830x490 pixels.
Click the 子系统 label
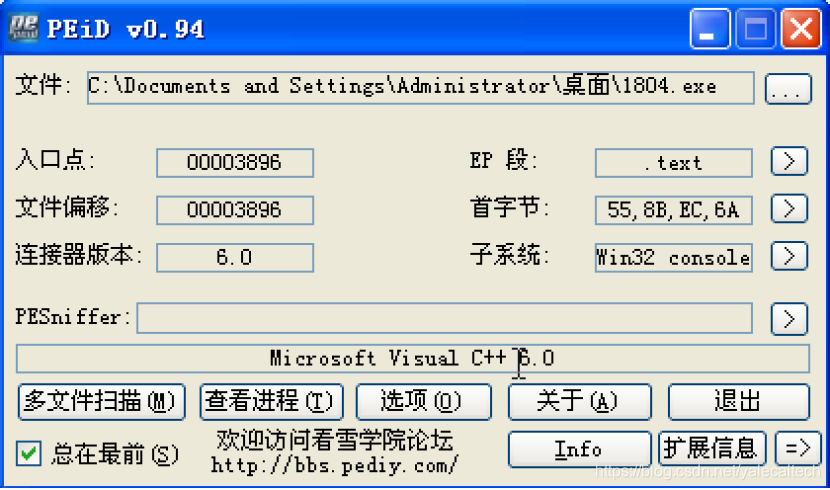pyautogui.click(x=509, y=255)
